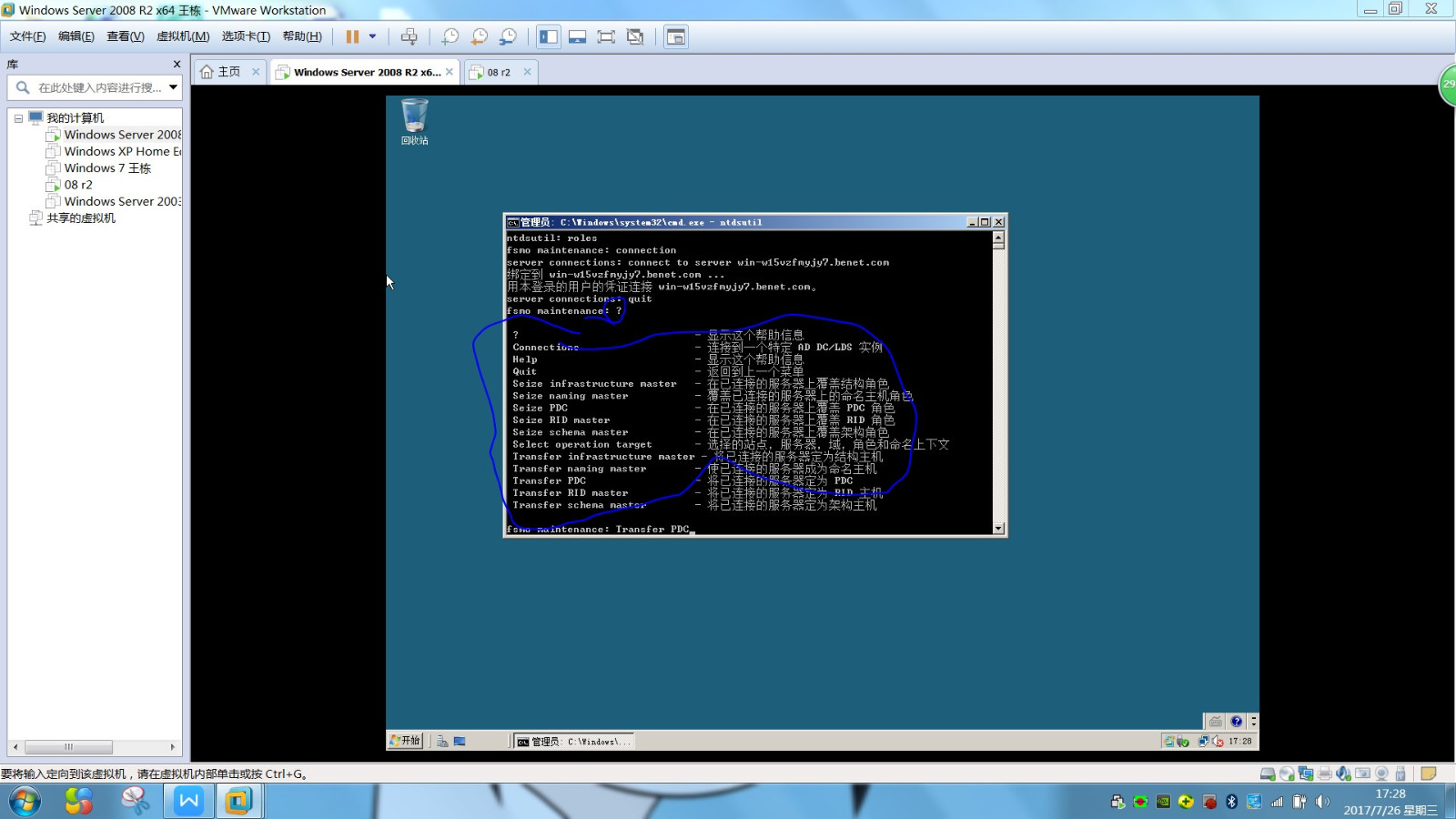
Task: Click VMware network adapter status icon
Action: coord(1306,773)
